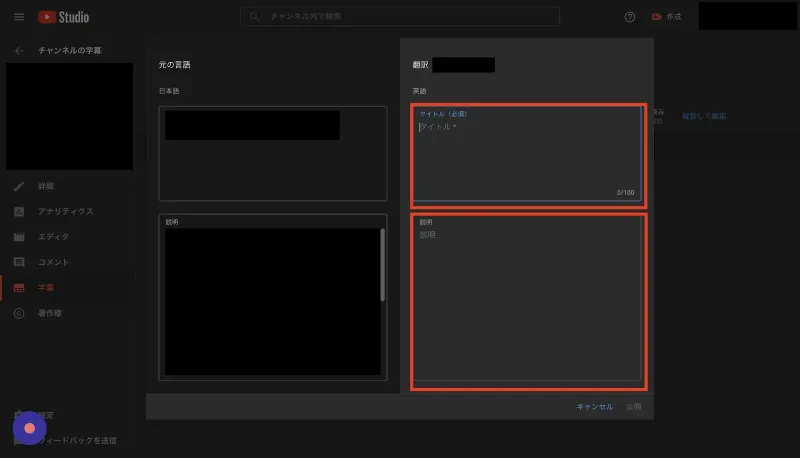800x458 pixels.
Task: Click the チャンネルの字幕 heading
Action: pyautogui.click(x=69, y=50)
